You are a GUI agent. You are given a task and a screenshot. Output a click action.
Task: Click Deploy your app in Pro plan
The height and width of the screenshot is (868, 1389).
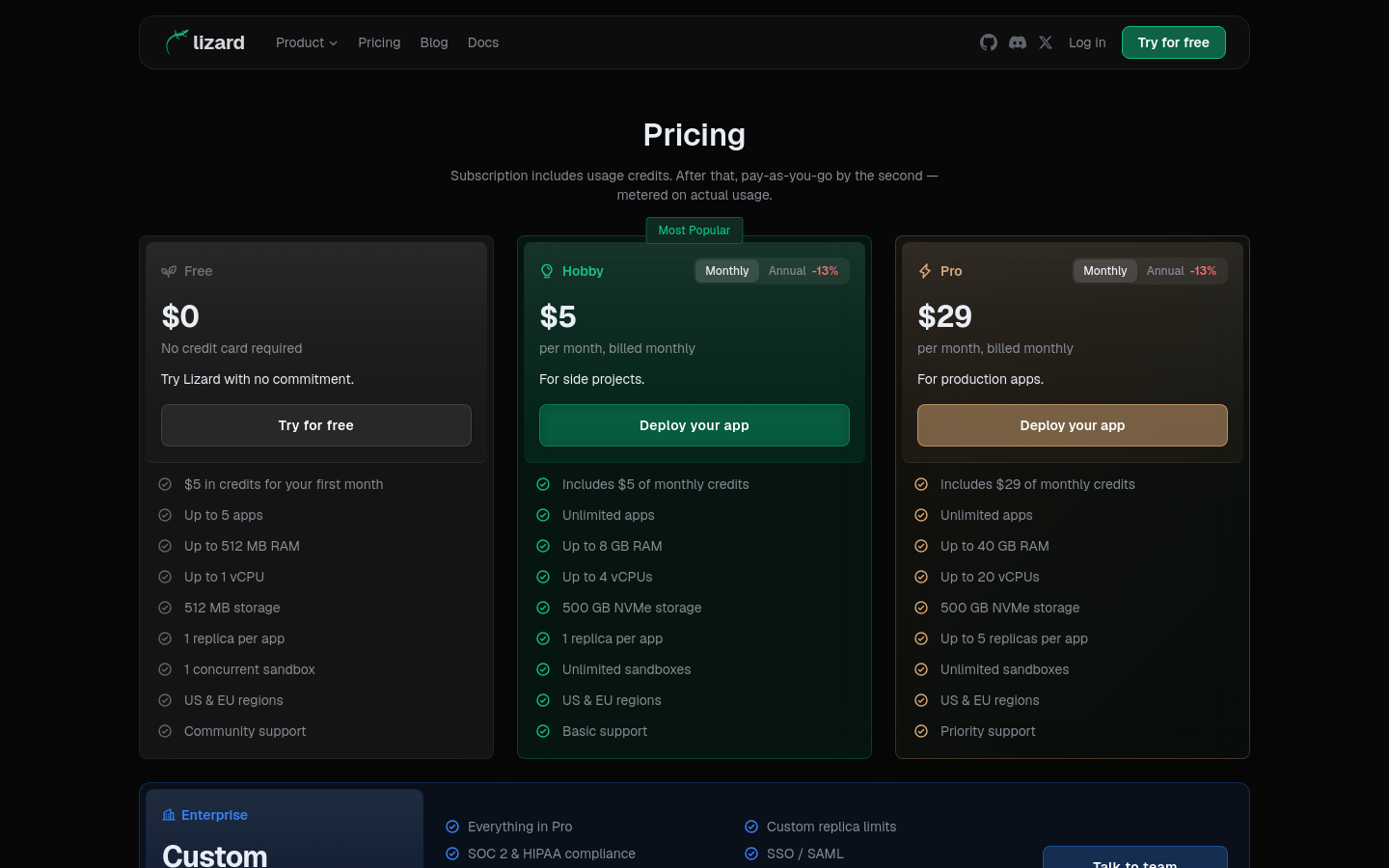1073,425
